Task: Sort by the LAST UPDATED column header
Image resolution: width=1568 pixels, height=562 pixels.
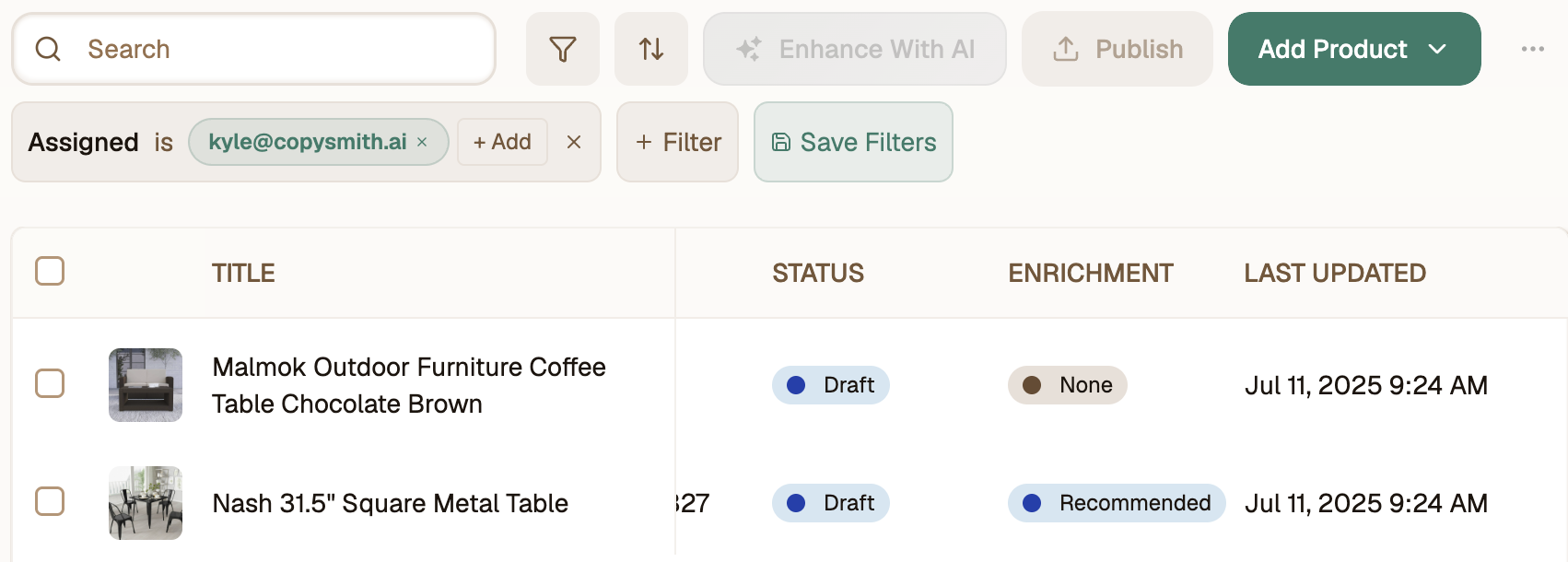Action: pyautogui.click(x=1335, y=273)
